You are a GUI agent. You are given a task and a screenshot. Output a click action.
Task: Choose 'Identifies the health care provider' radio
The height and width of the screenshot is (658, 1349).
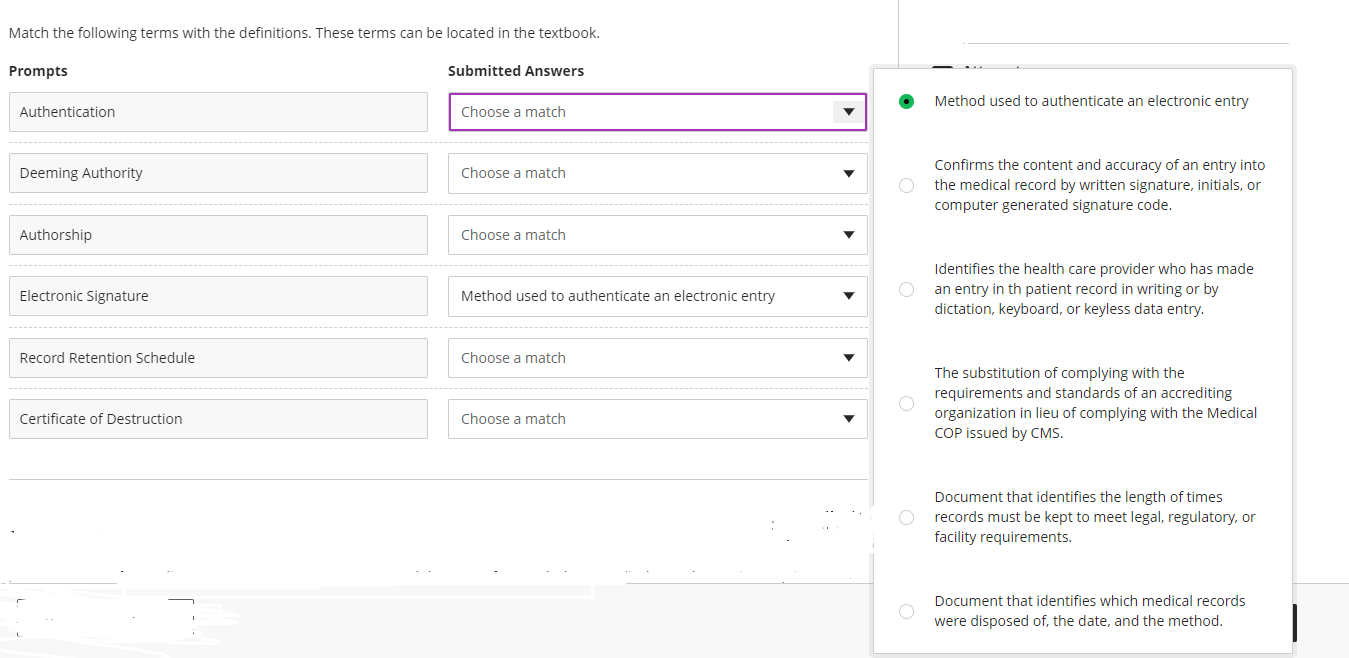[x=906, y=289]
